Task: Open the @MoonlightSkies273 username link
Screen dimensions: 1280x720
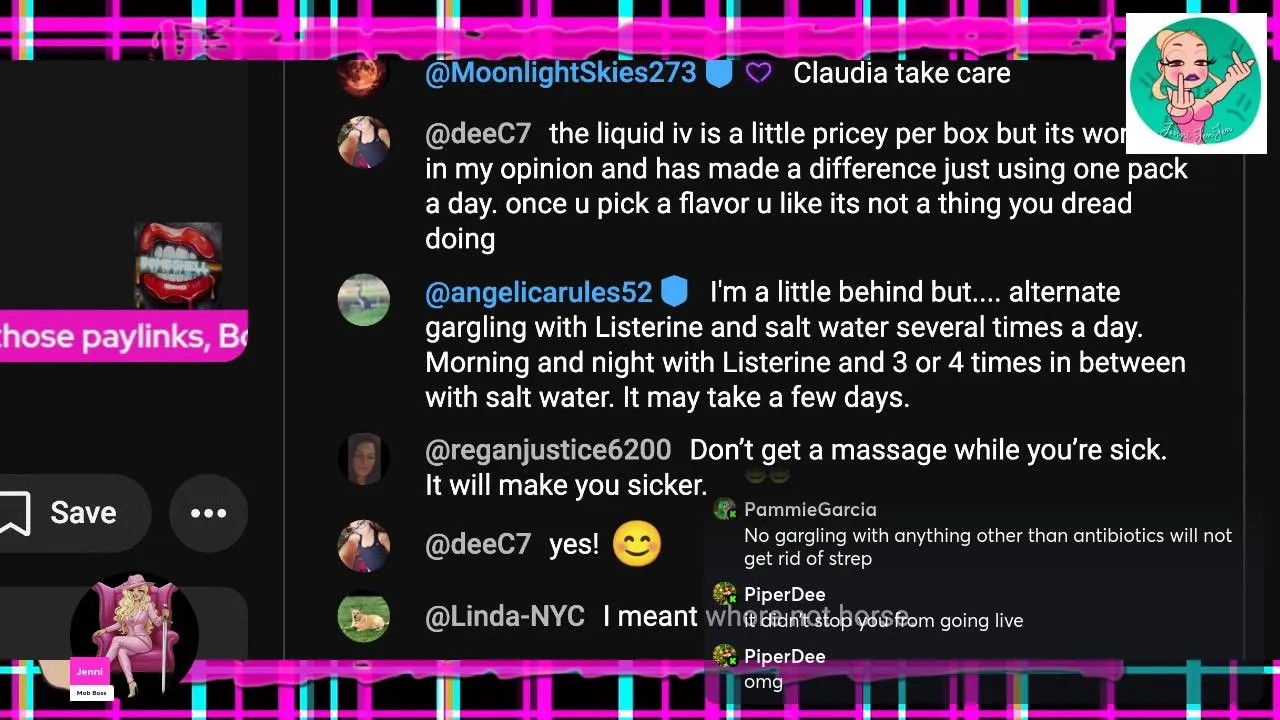Action: pyautogui.click(x=560, y=73)
